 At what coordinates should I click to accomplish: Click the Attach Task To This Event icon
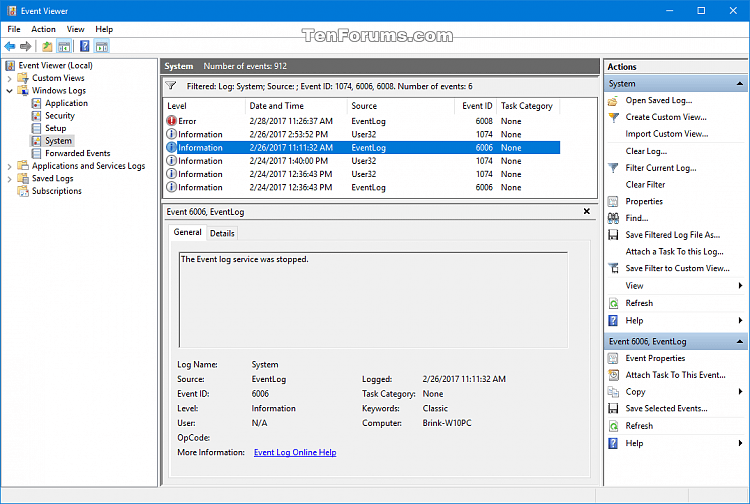(x=613, y=375)
